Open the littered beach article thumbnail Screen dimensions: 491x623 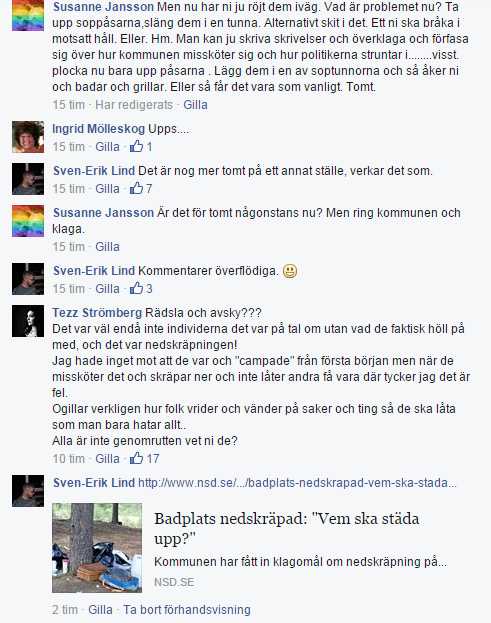coord(97,548)
